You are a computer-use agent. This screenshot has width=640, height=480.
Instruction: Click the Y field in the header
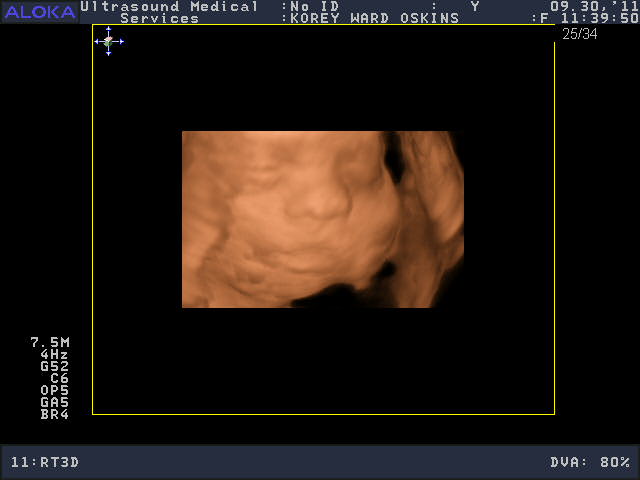pyautogui.click(x=475, y=6)
